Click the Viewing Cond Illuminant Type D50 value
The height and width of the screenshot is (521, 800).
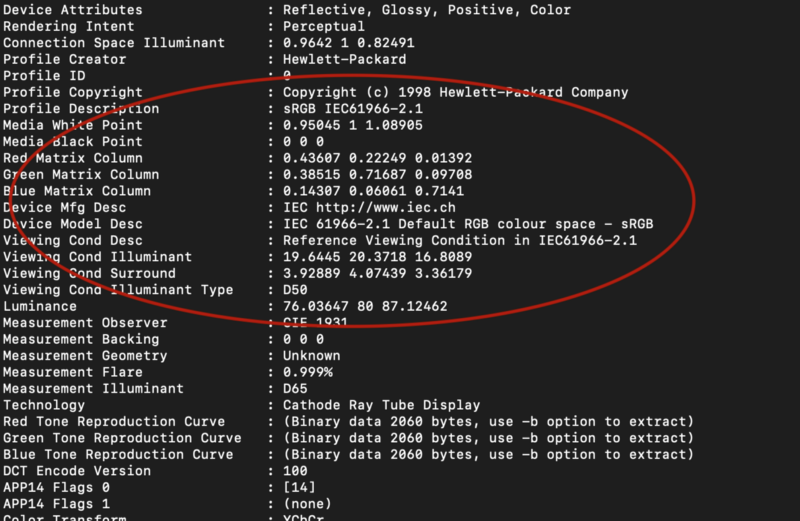299,290
